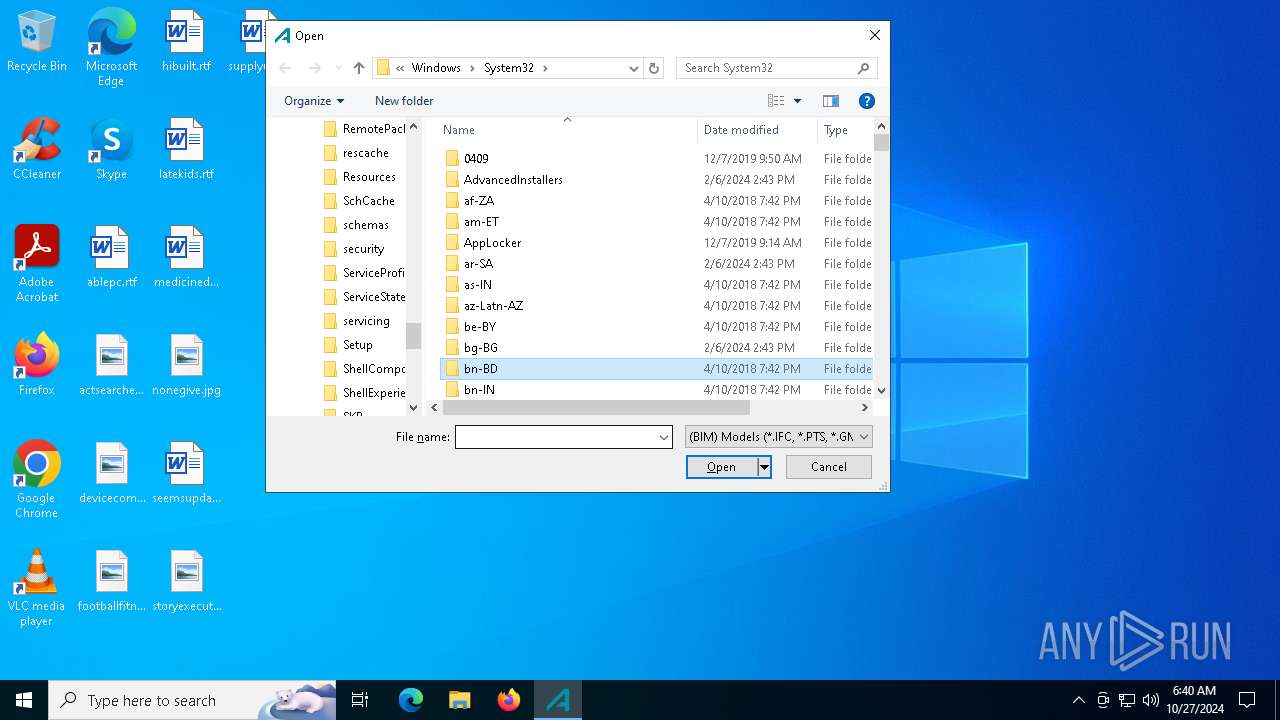Click the horizontal scrollbar in file list

click(596, 408)
